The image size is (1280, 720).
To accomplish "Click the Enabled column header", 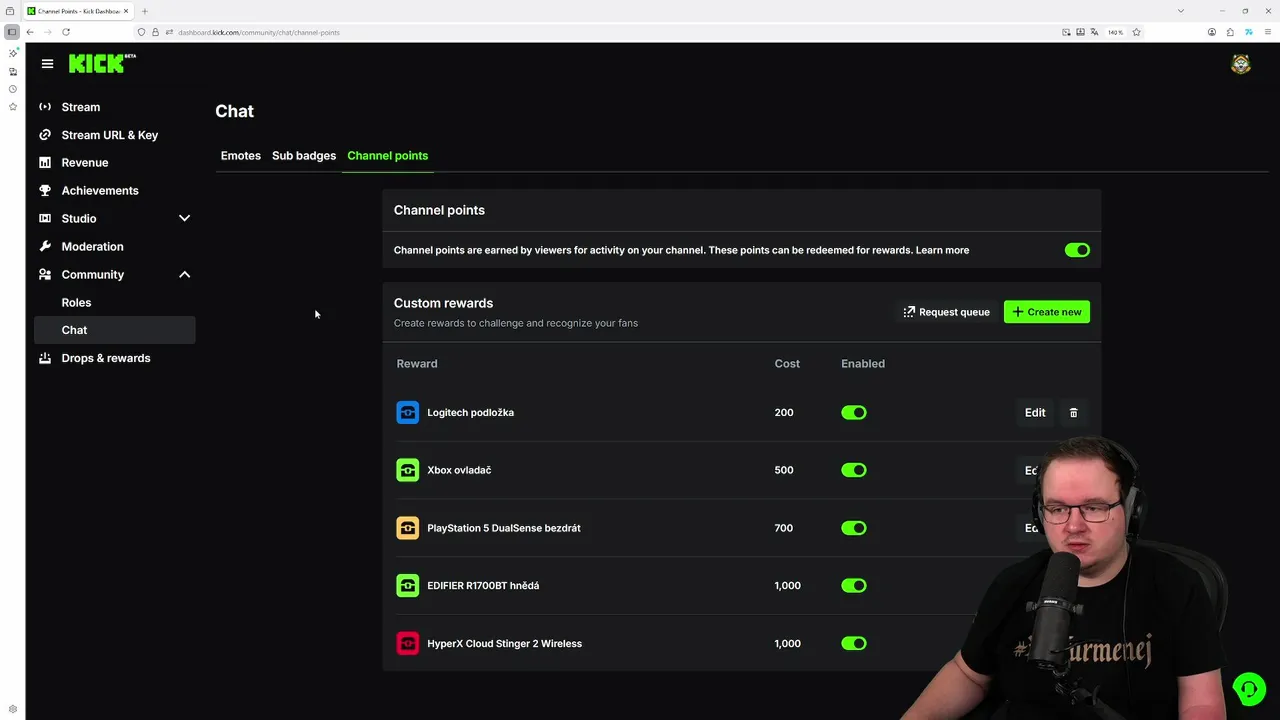I will click(863, 364).
